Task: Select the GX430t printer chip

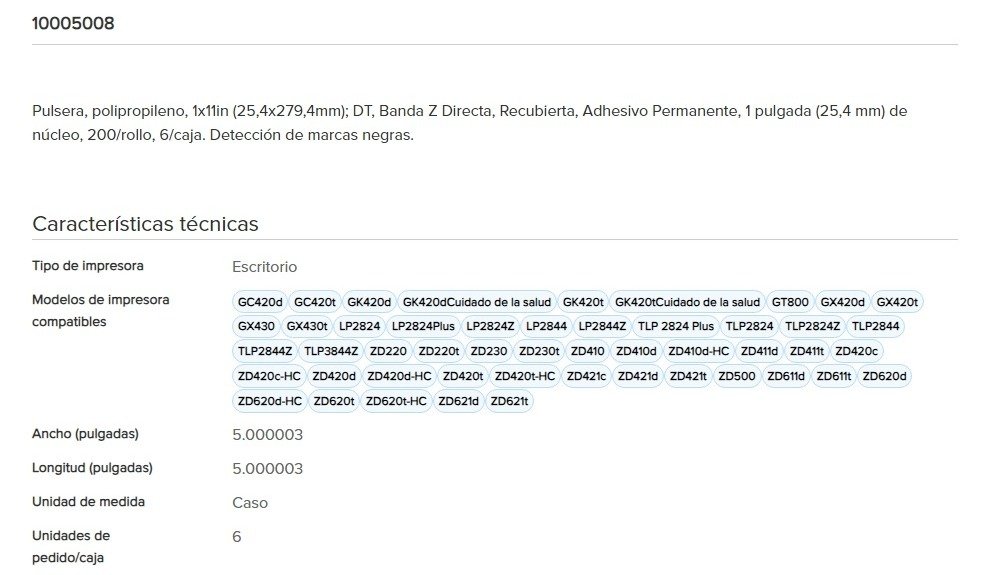Action: [x=307, y=326]
